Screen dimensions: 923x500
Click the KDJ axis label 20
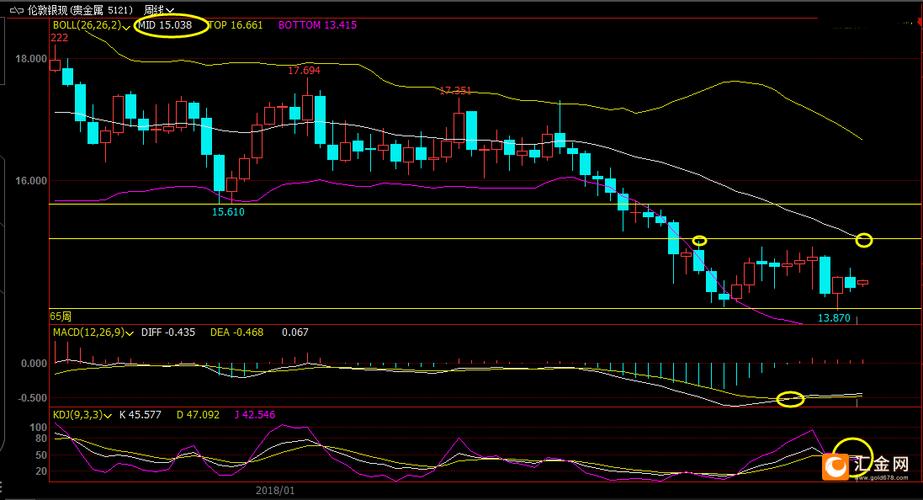[x=41, y=472]
